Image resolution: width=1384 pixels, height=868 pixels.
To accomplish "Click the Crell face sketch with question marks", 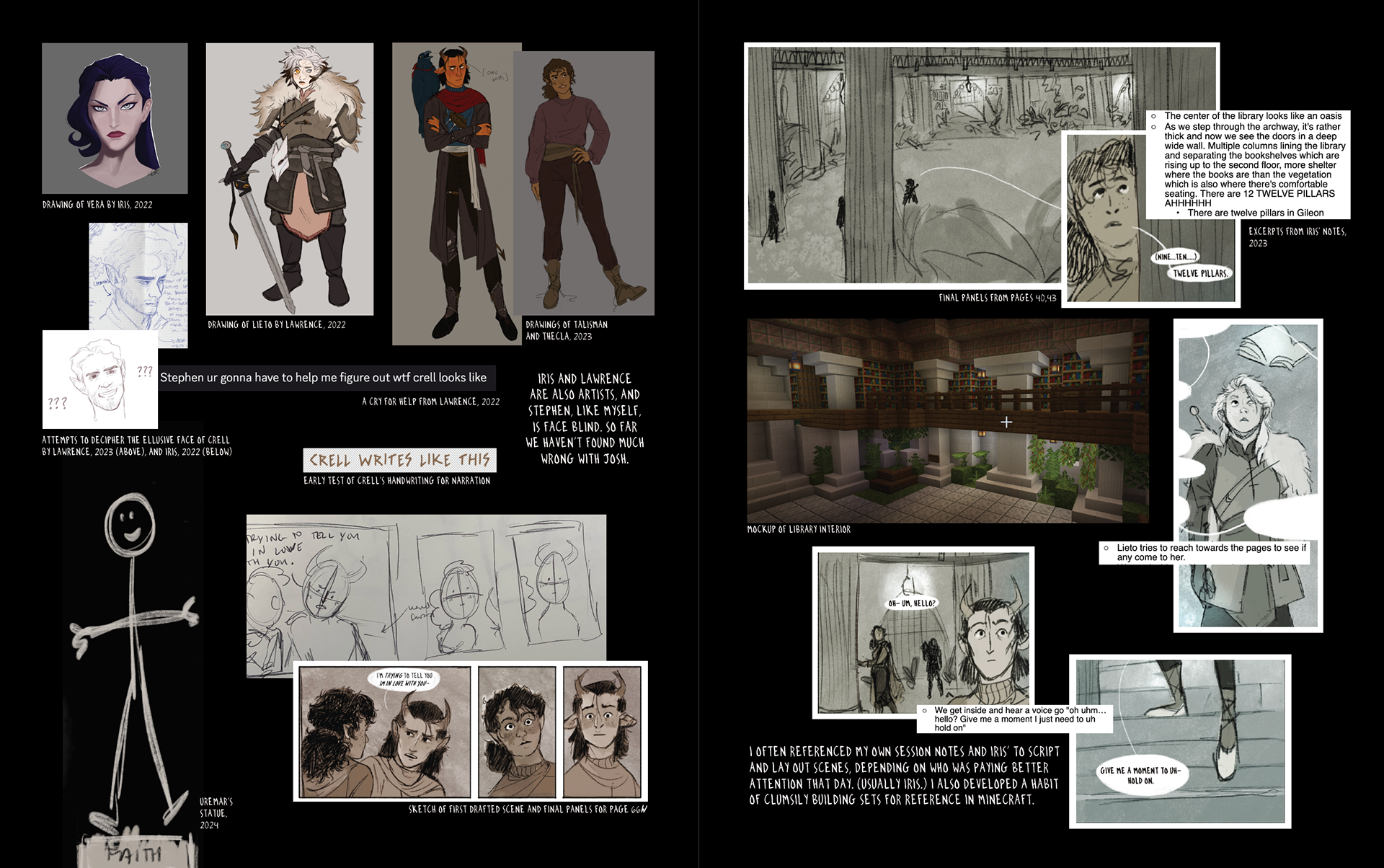I will (99, 379).
